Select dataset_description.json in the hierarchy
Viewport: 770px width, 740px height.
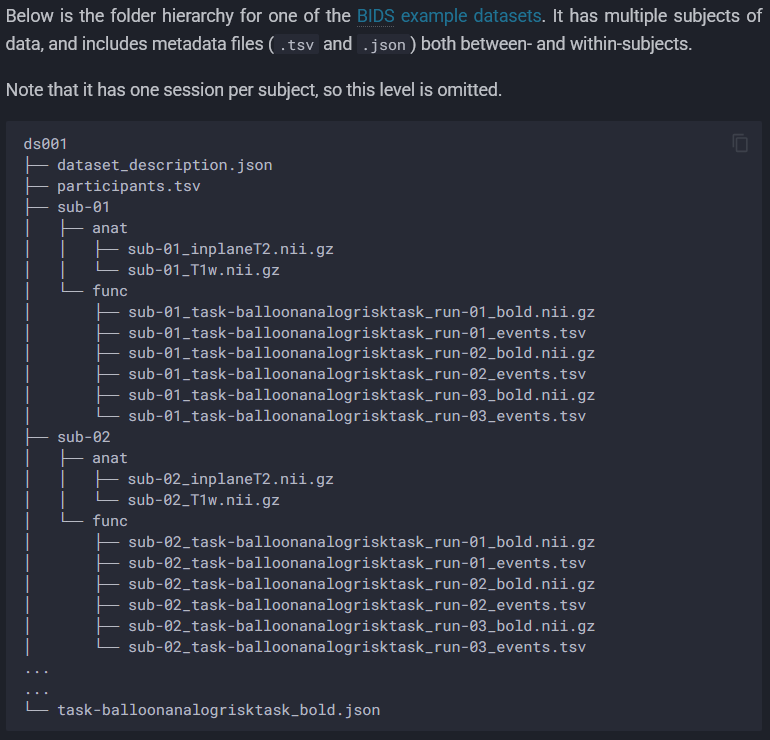click(164, 165)
